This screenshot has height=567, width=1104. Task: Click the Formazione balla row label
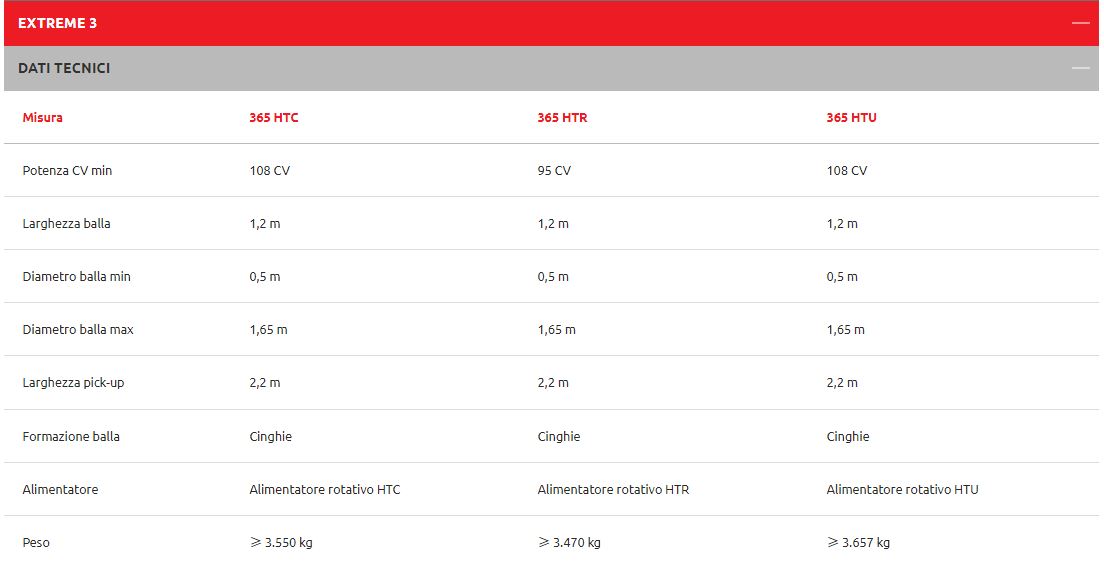click(71, 437)
